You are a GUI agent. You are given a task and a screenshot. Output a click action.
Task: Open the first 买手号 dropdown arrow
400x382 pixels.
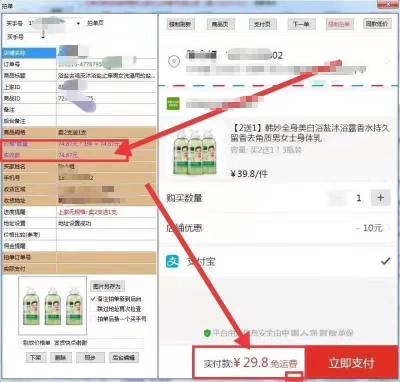(78, 24)
